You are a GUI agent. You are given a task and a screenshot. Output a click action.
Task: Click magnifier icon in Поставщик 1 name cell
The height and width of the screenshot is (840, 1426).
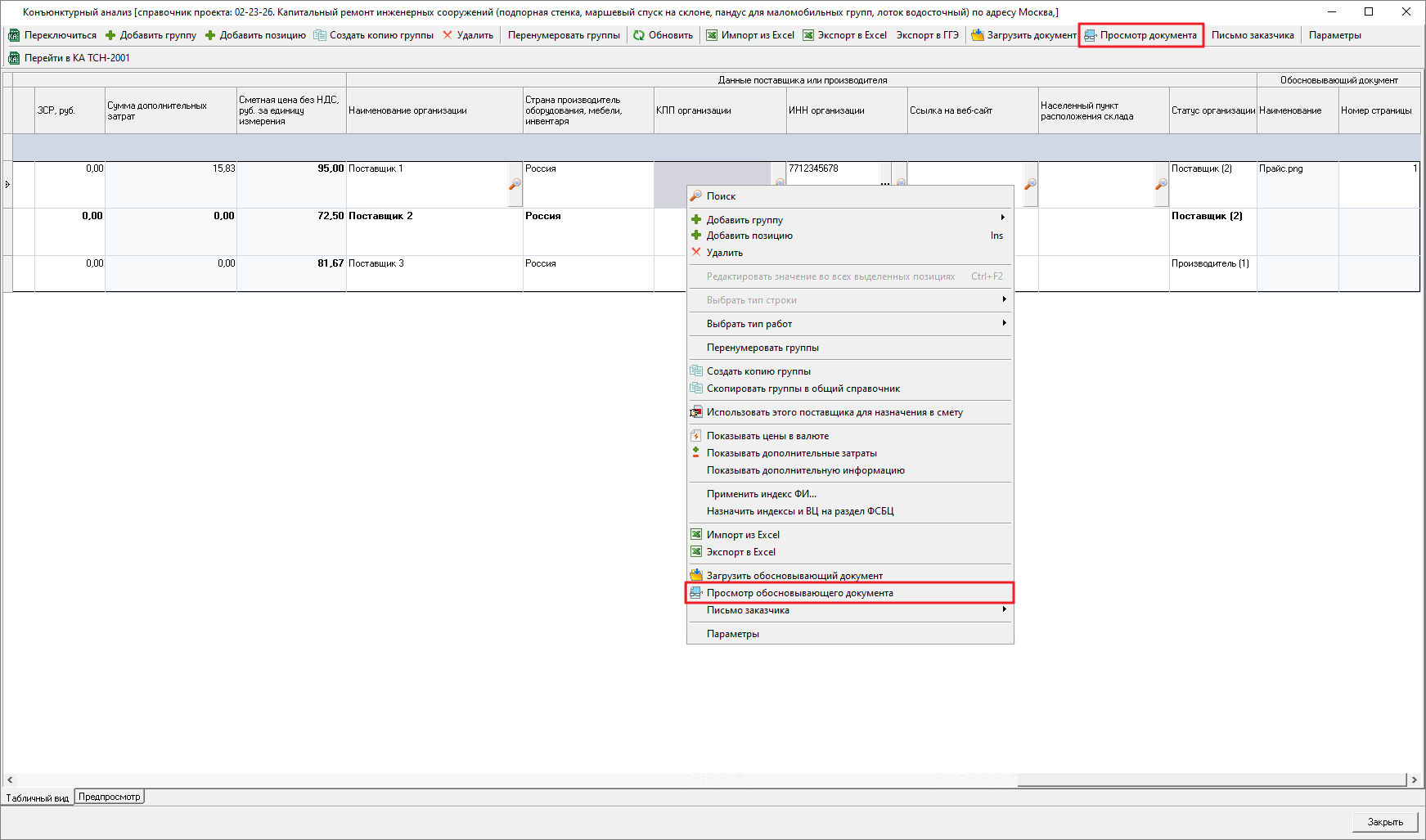[x=515, y=184]
